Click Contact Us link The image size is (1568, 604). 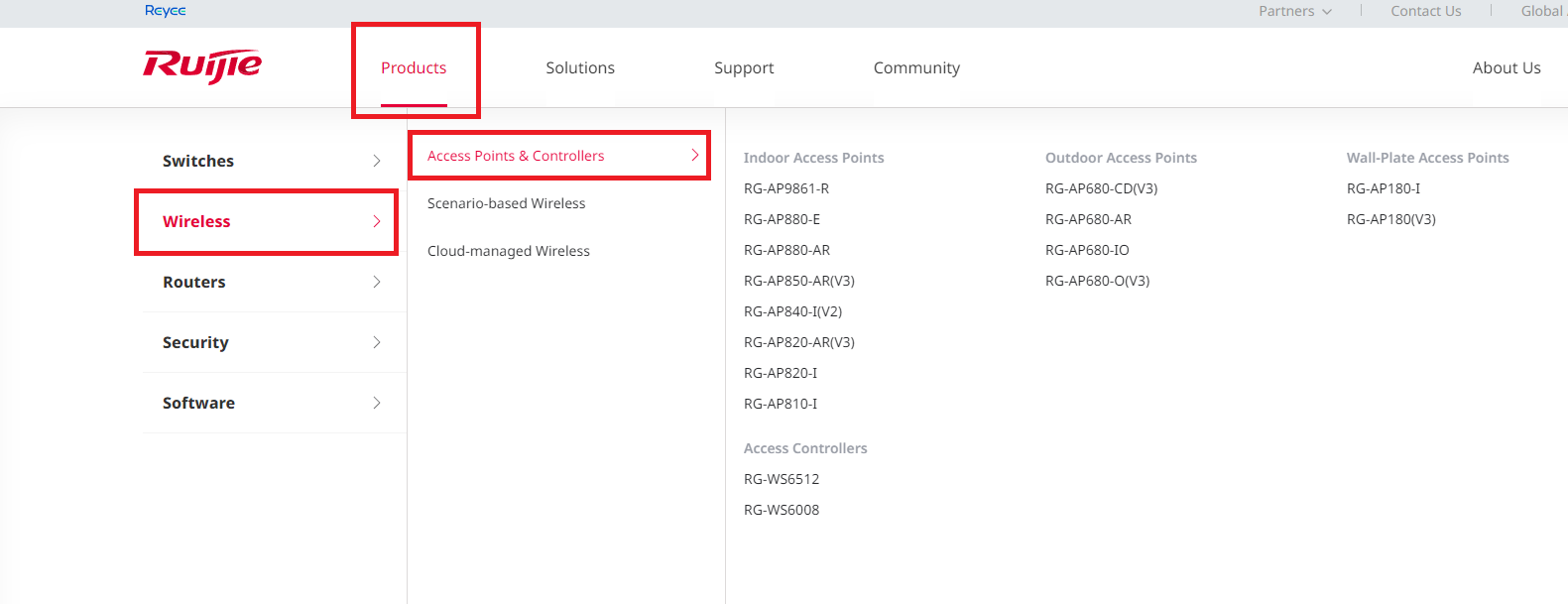coord(1425,11)
